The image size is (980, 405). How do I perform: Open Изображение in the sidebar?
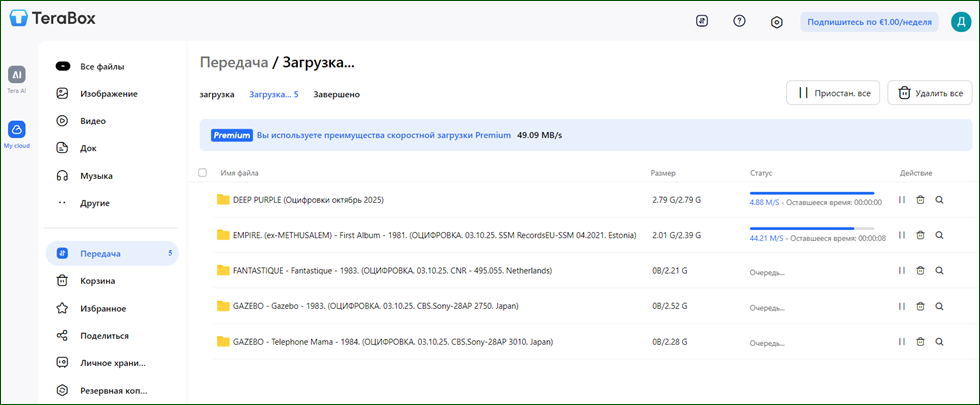click(112, 94)
